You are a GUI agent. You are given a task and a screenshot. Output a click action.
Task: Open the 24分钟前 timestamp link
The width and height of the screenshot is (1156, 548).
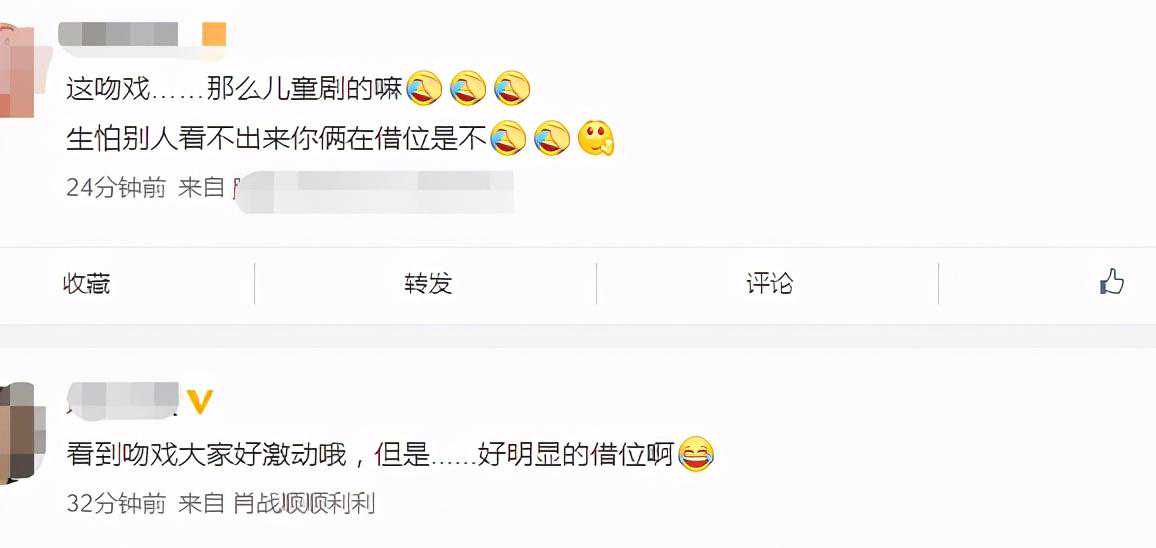tap(116, 188)
